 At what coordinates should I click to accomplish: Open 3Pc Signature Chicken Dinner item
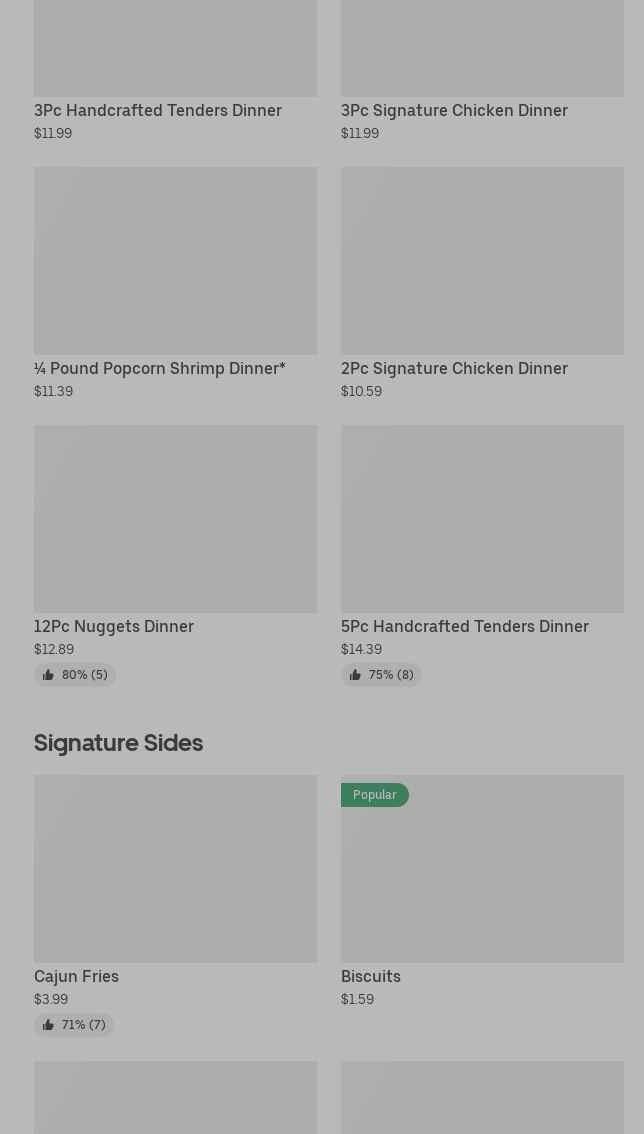coord(454,110)
